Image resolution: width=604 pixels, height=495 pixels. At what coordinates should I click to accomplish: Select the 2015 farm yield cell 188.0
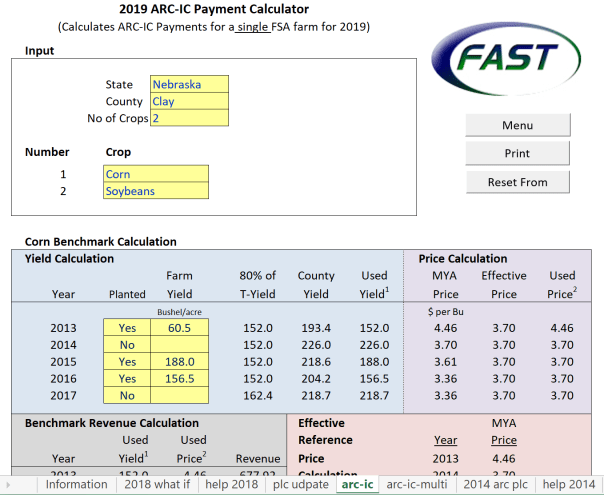(x=179, y=362)
